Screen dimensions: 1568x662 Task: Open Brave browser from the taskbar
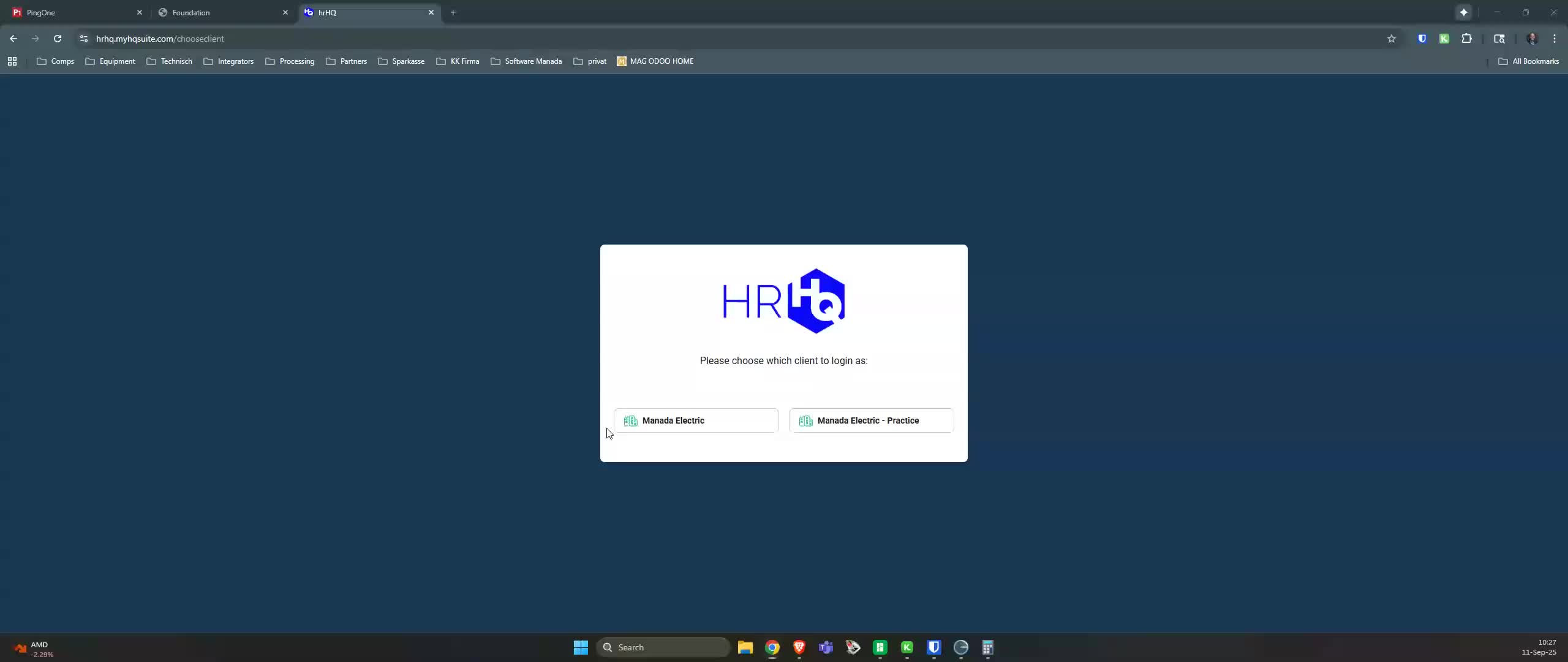(799, 647)
